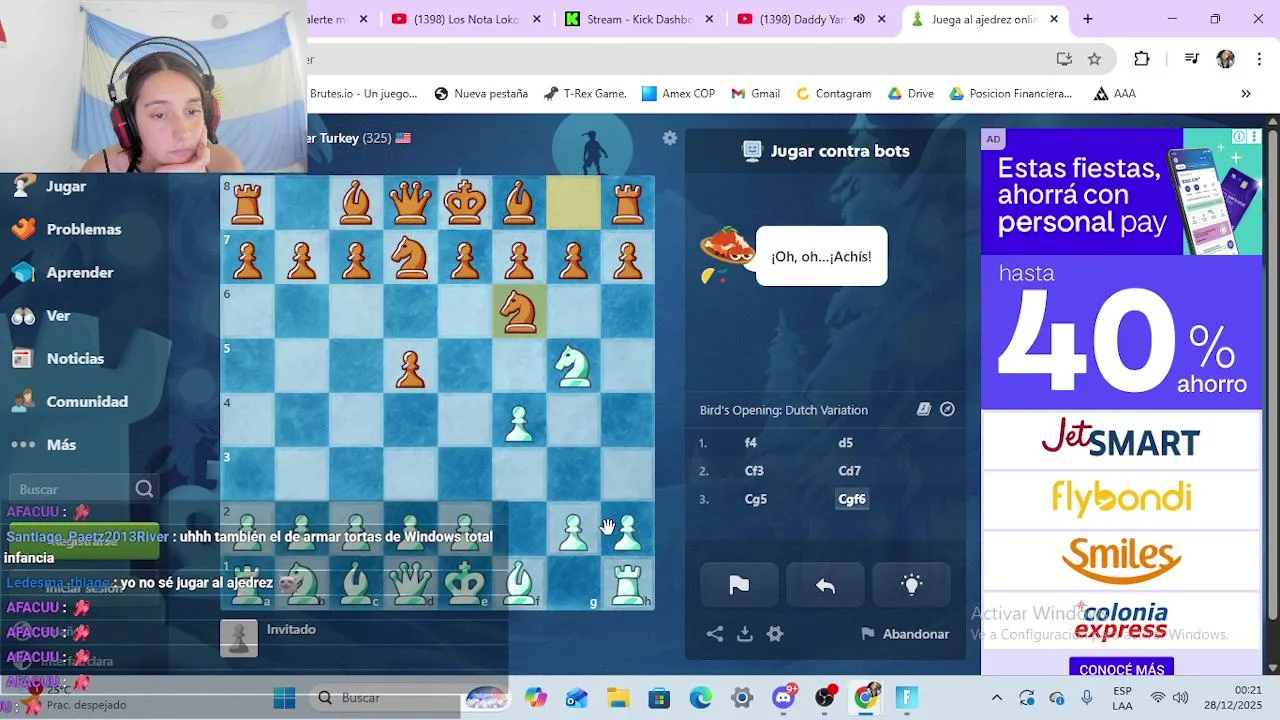Open the Amex COP bookmark
Viewport: 1280px width, 720px height.
click(678, 93)
